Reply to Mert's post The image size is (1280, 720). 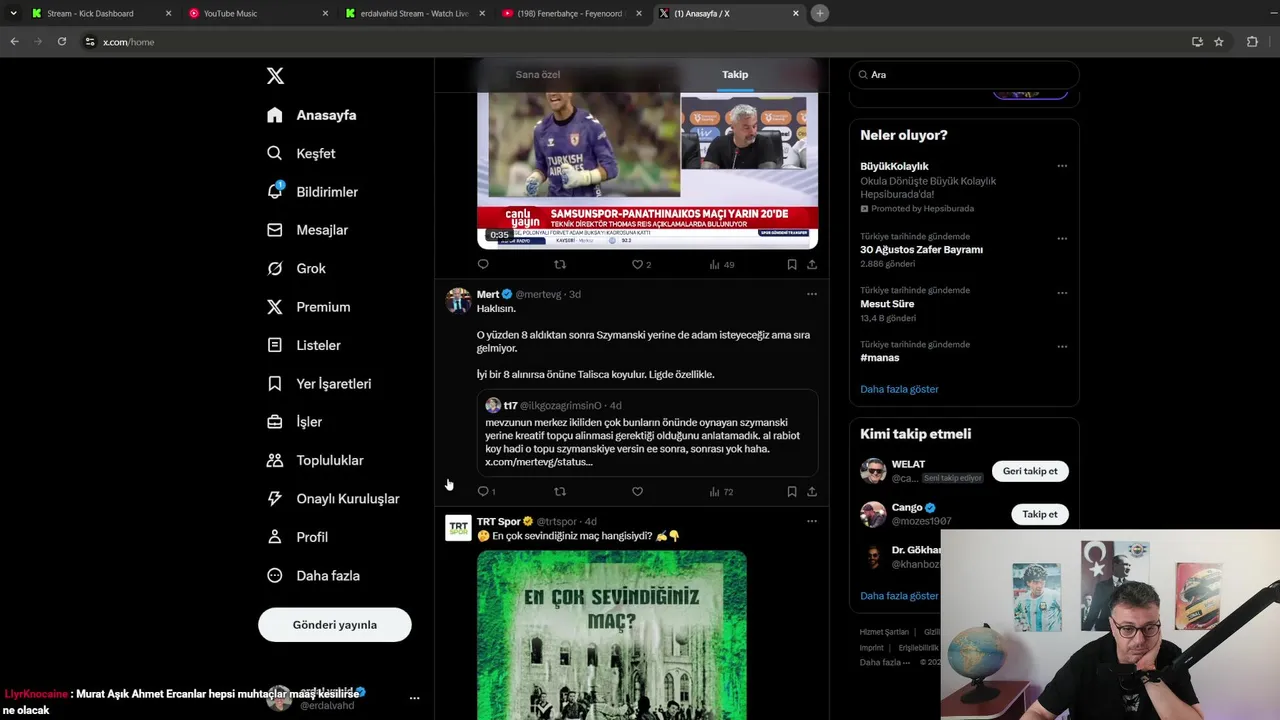click(485, 492)
